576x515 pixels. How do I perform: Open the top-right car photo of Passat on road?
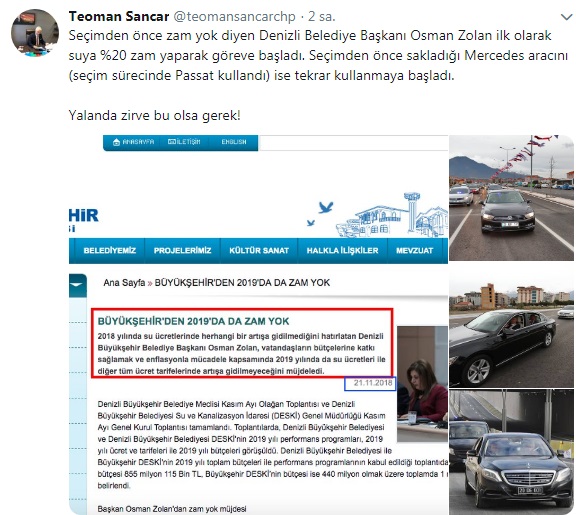511,198
